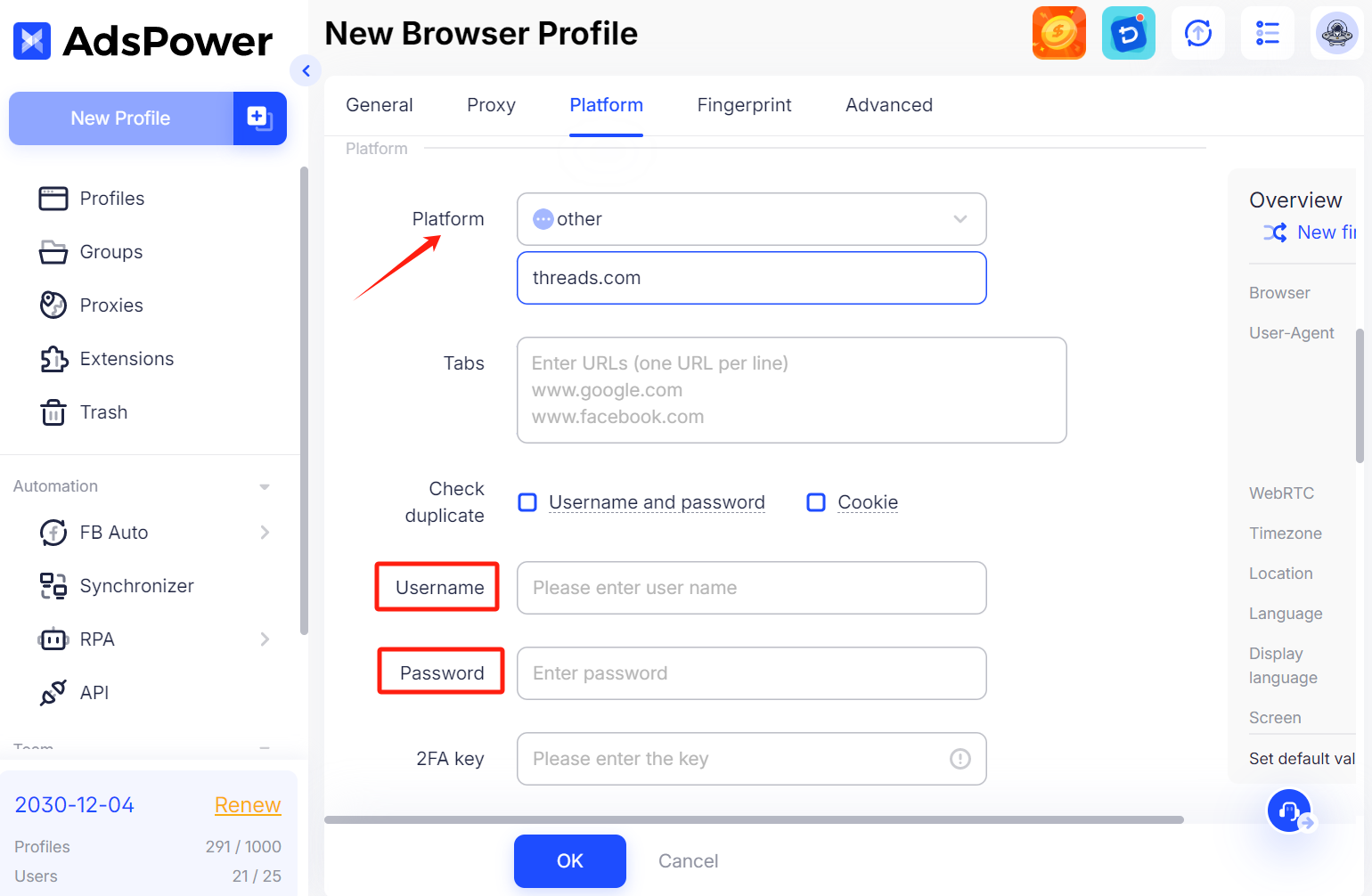Open the Extensions section

pos(127,358)
